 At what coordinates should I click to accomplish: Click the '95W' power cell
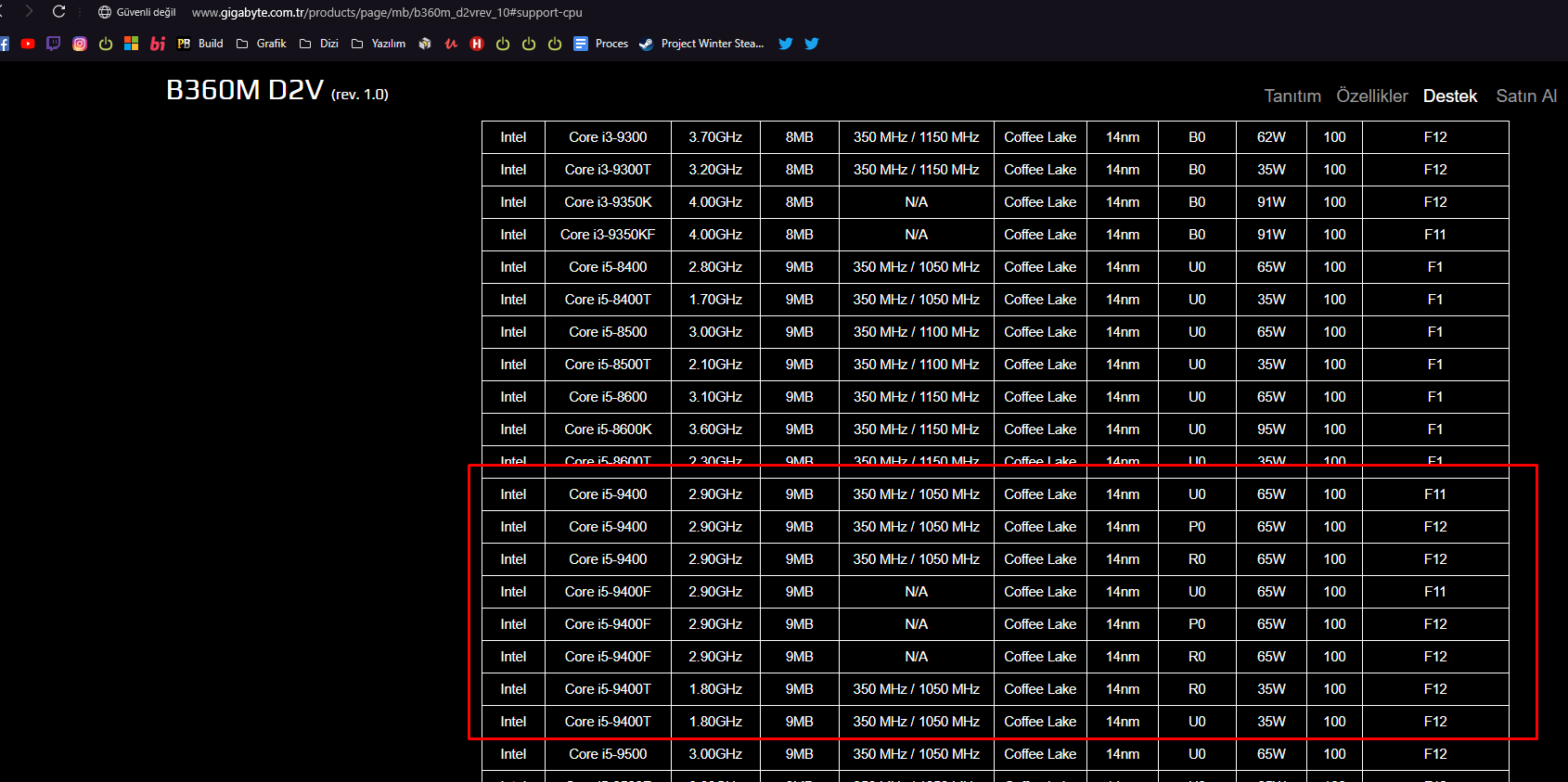coord(1271,429)
